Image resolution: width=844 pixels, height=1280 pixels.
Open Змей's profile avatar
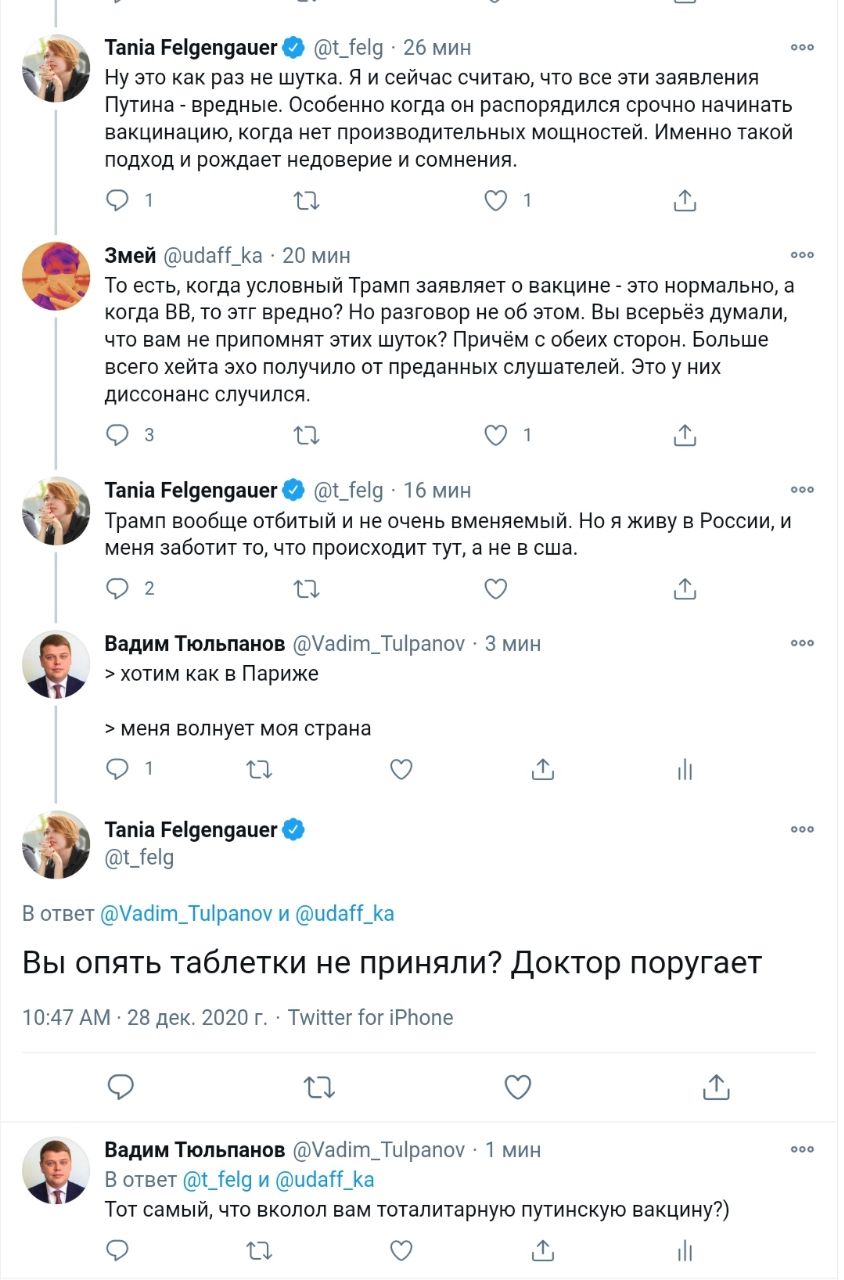pyautogui.click(x=56, y=273)
